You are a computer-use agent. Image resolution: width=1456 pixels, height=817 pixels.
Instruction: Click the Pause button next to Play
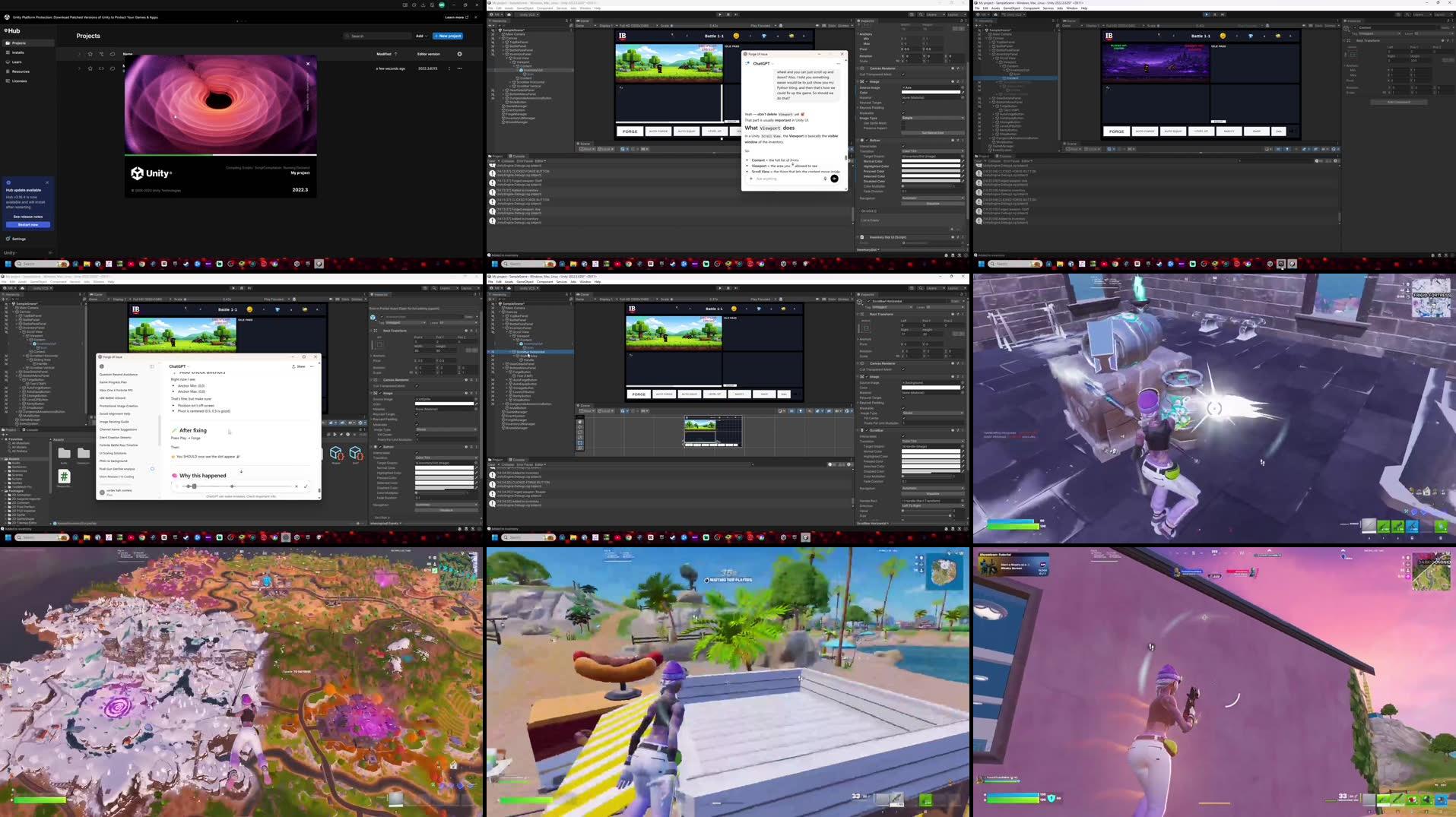coord(728,14)
